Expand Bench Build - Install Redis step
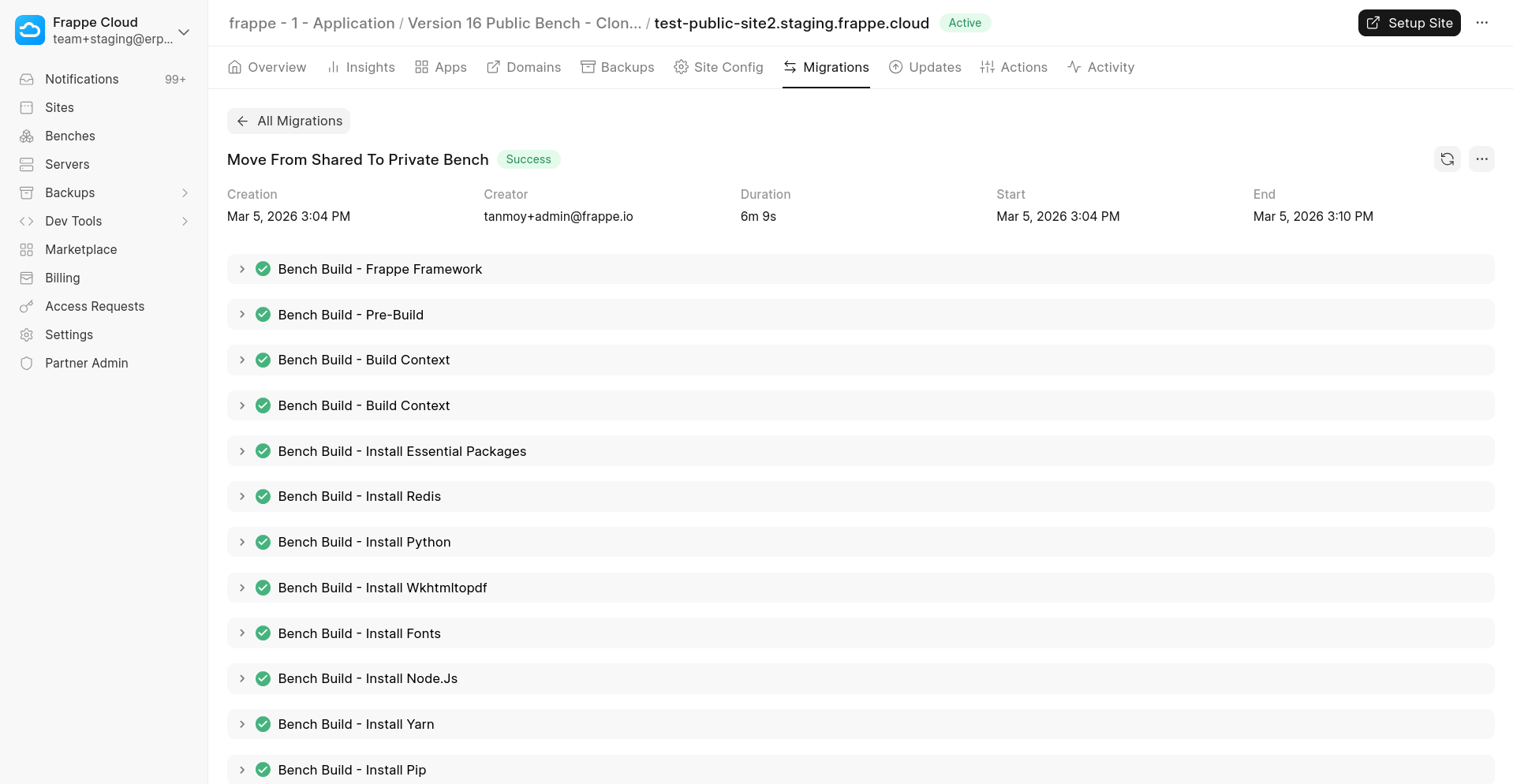This screenshot has height=784, width=1513. [242, 496]
